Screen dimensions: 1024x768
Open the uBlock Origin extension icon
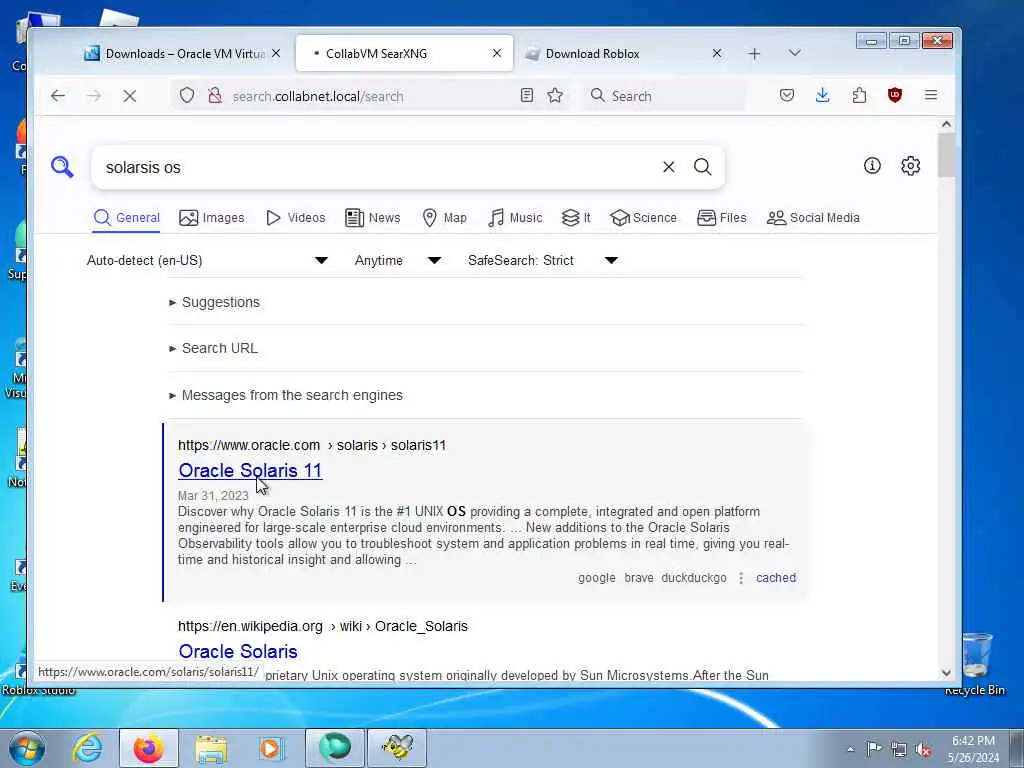[895, 95]
